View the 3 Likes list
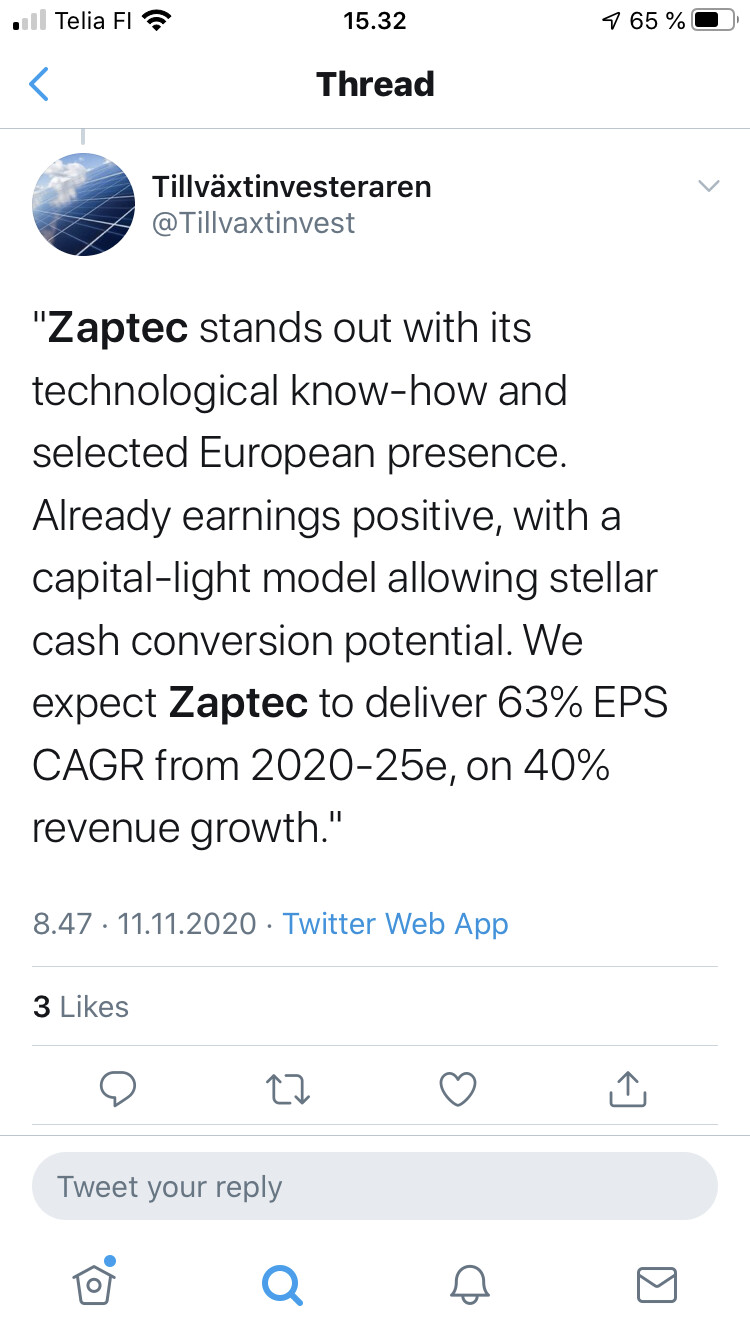The height and width of the screenshot is (1334, 750). 81,1006
